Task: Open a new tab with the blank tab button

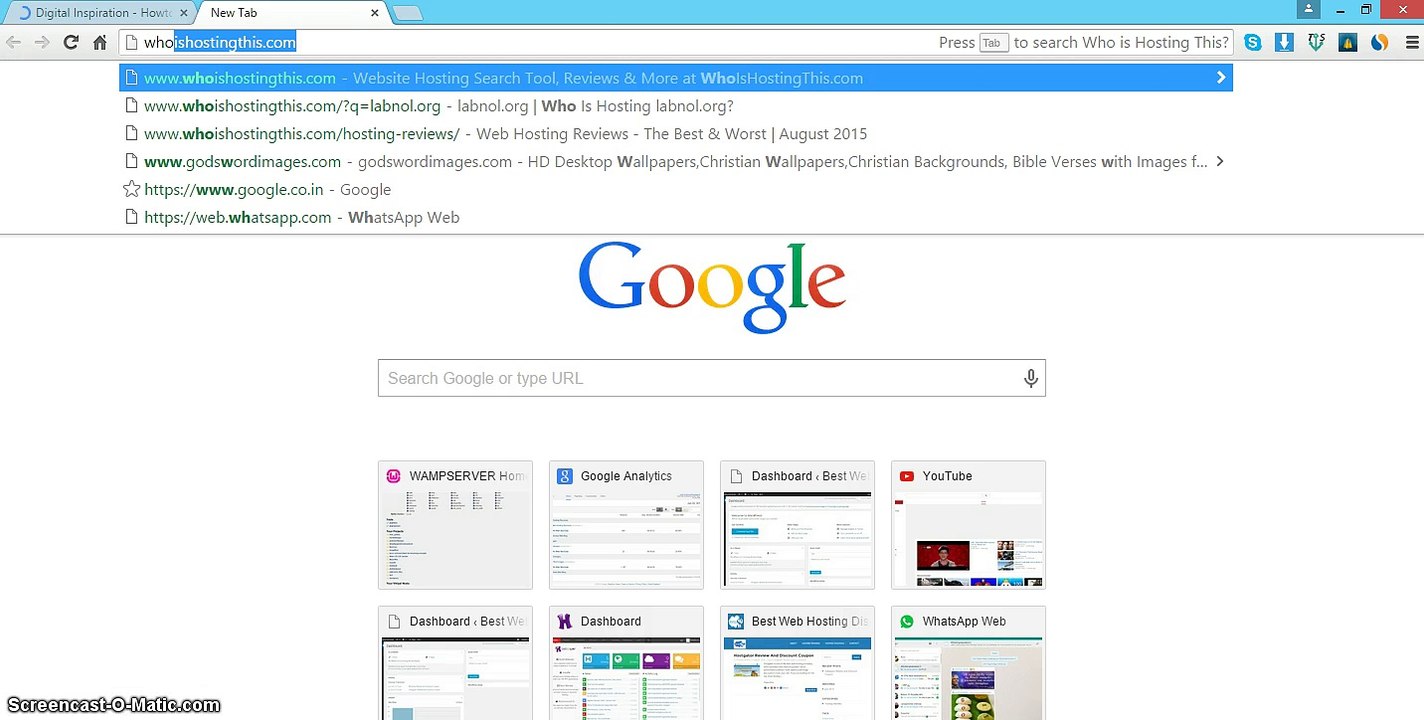Action: [407, 13]
